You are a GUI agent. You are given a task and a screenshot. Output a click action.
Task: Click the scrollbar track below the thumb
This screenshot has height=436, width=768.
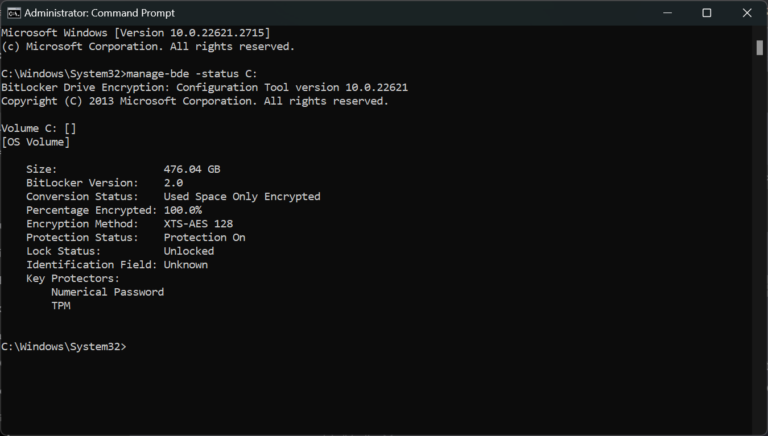(x=759, y=245)
